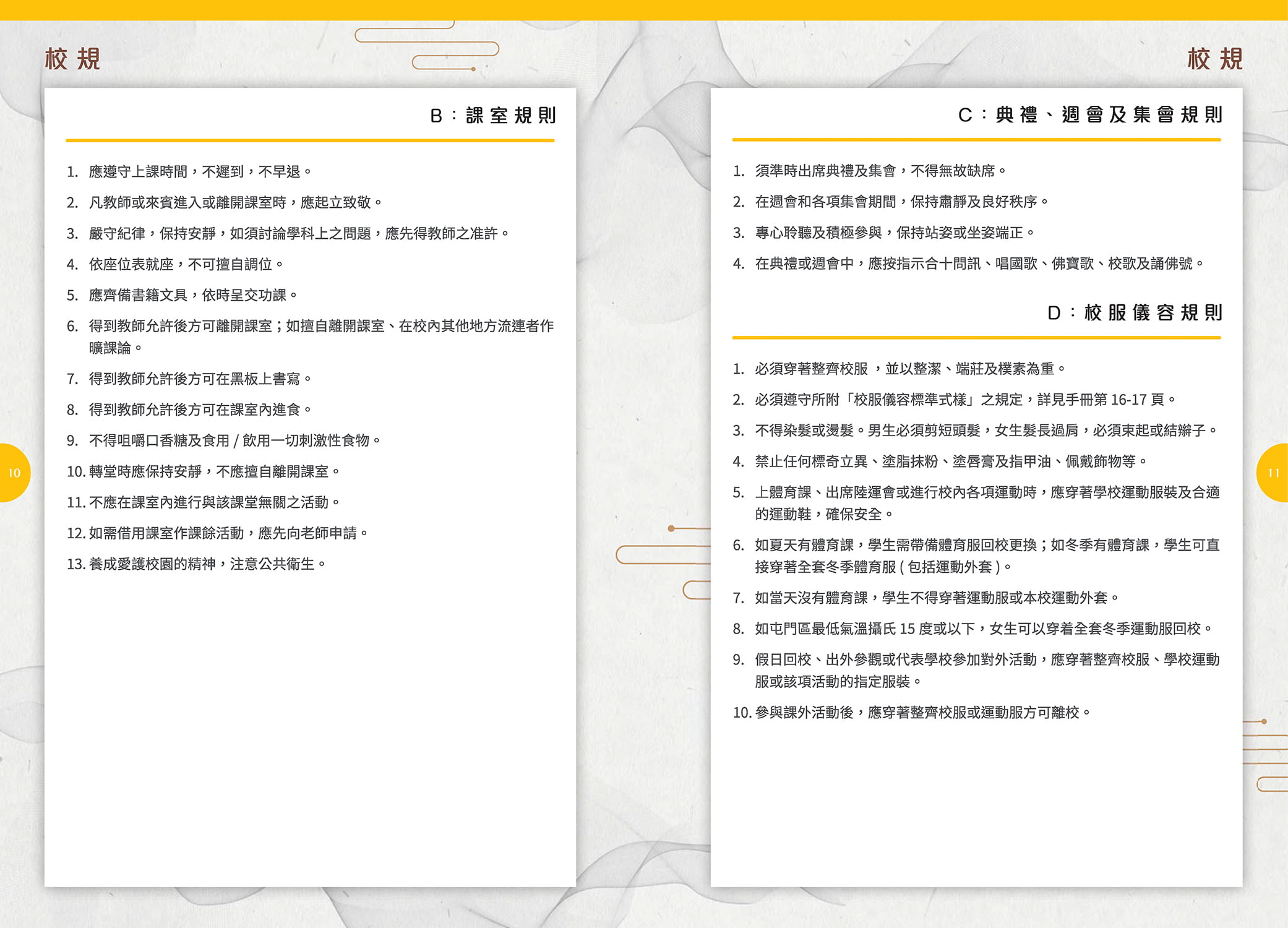This screenshot has width=1288, height=928.
Task: Click the yellow top banner bar
Action: click(x=643, y=9)
